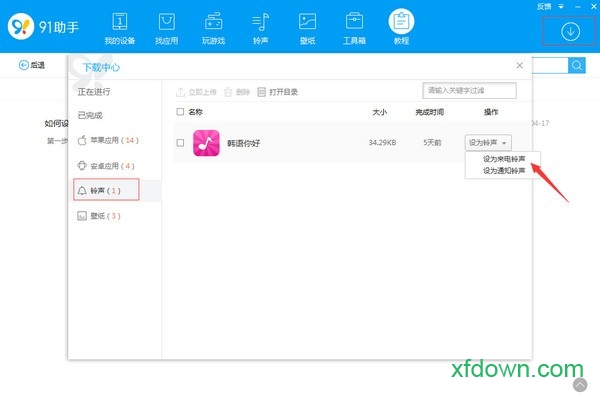Image resolution: width=600 pixels, height=393 pixels.
Task: Click the keyword filter input field
Action: tap(469, 91)
